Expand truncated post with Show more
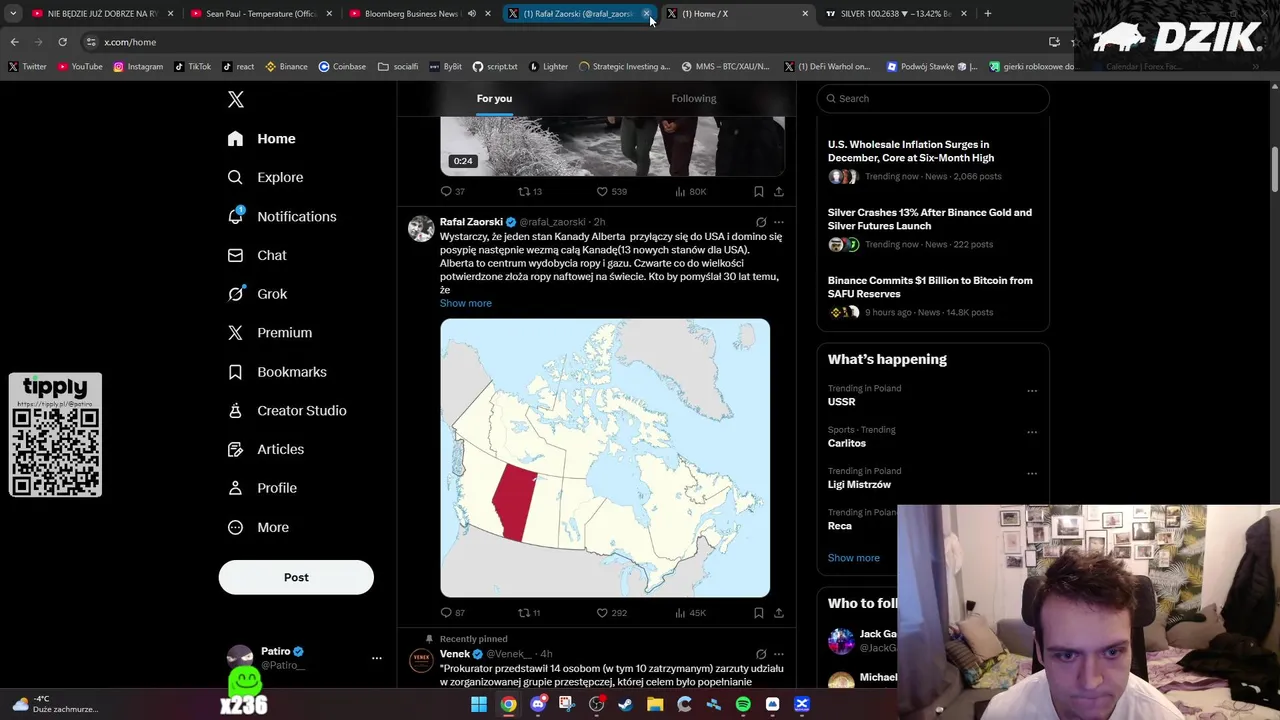 tap(465, 303)
